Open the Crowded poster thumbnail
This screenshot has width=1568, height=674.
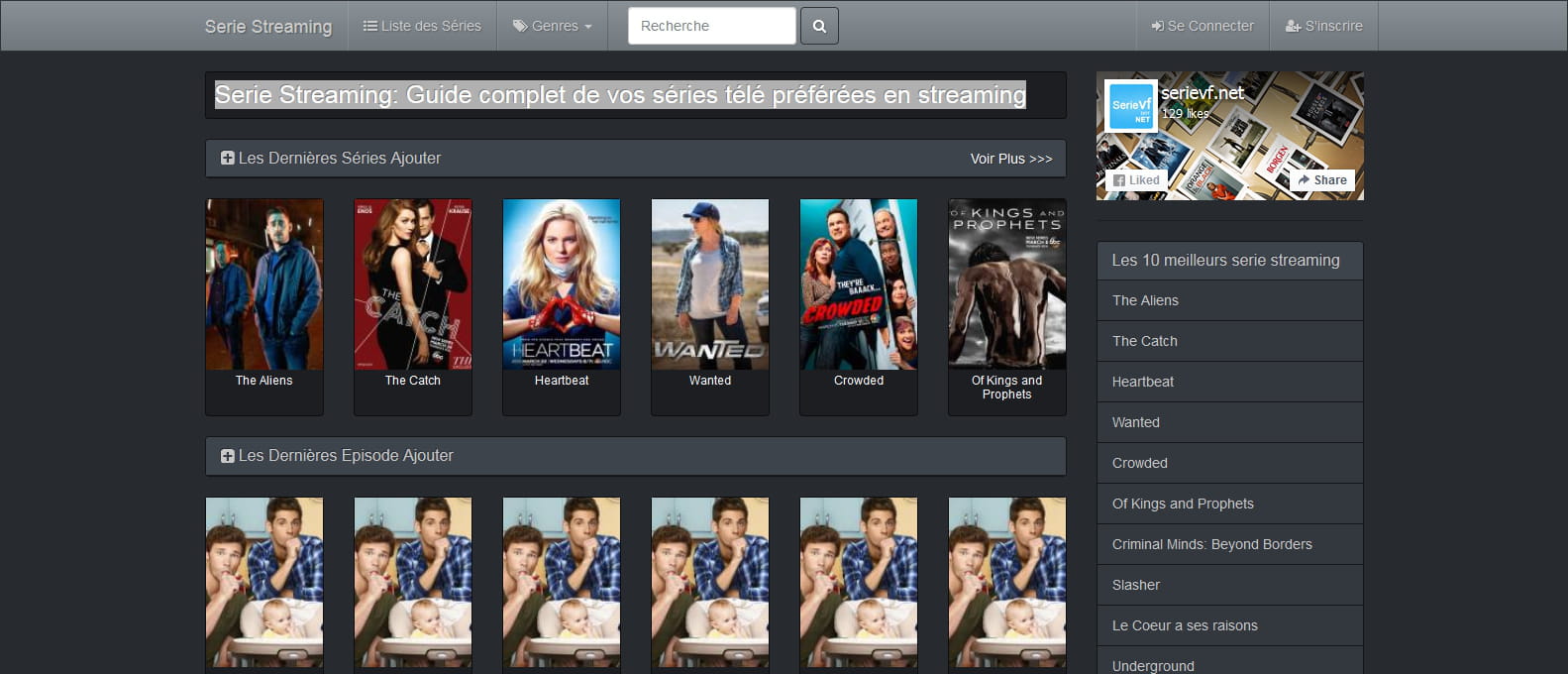click(859, 284)
